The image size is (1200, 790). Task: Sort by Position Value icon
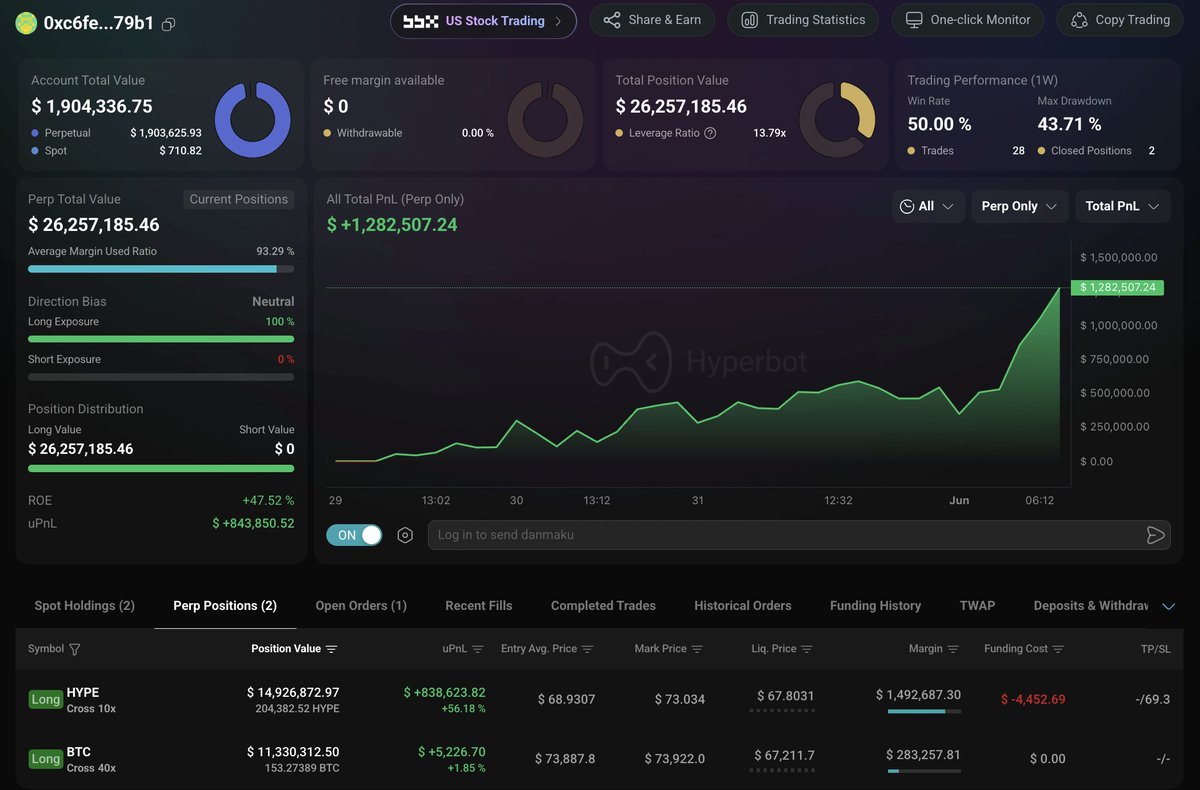click(x=332, y=649)
